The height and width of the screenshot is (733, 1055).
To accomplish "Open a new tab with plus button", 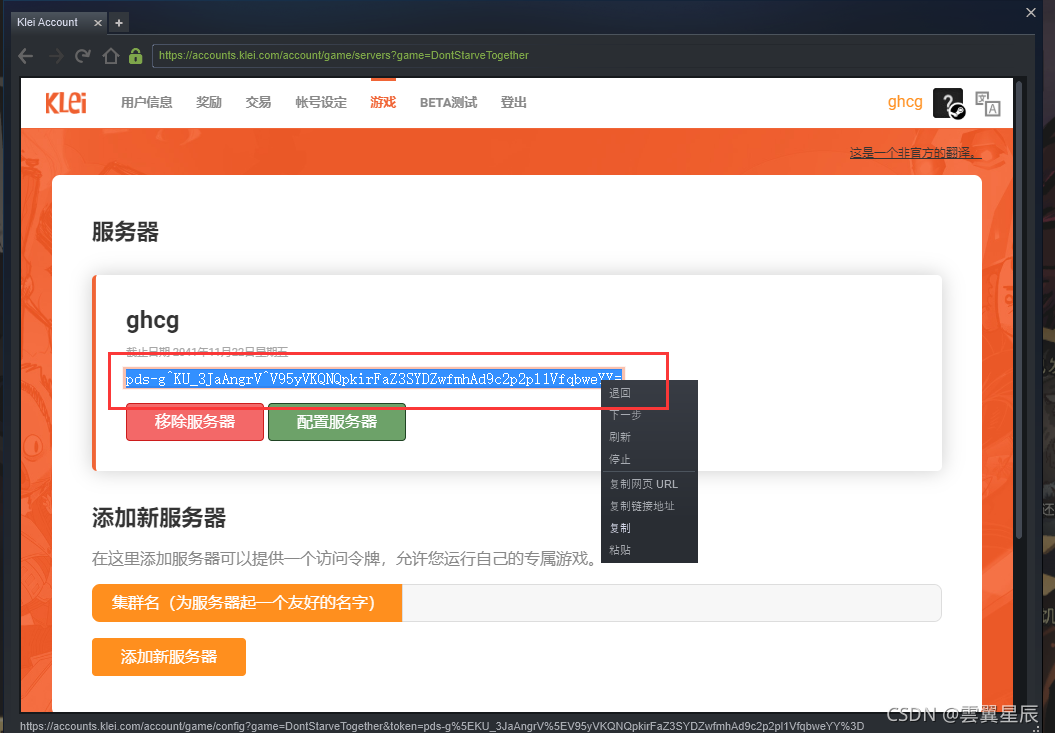I will [119, 23].
